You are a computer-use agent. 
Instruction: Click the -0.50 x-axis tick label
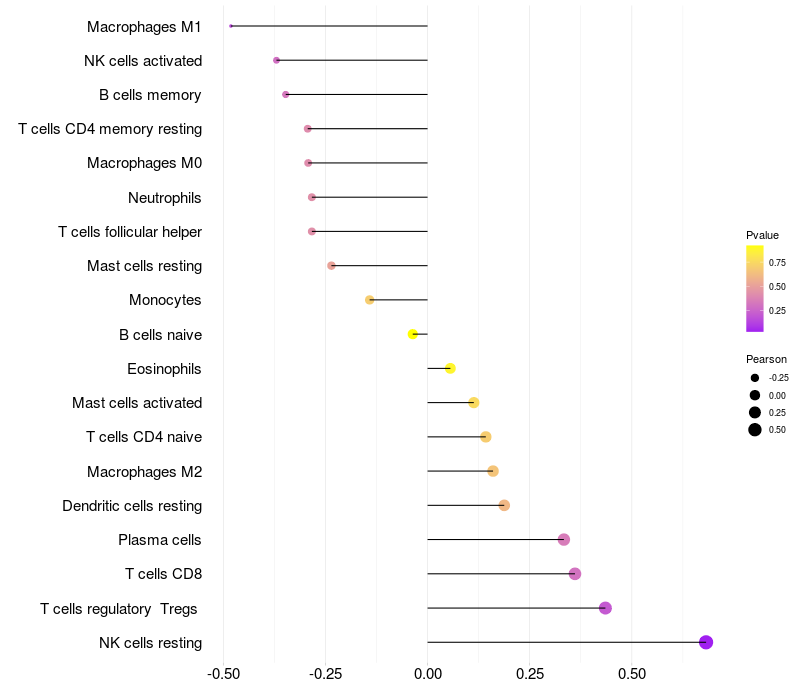[x=223, y=674]
